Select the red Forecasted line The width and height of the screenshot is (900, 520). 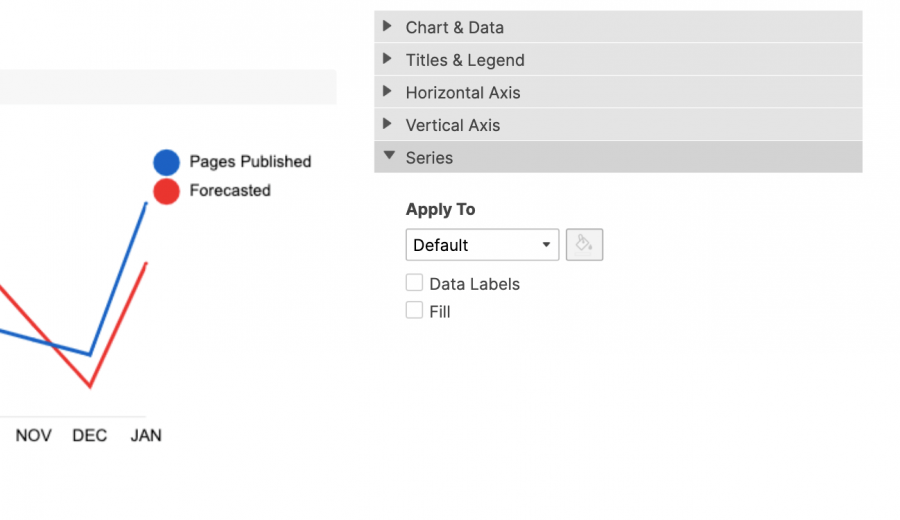[x=118, y=324]
